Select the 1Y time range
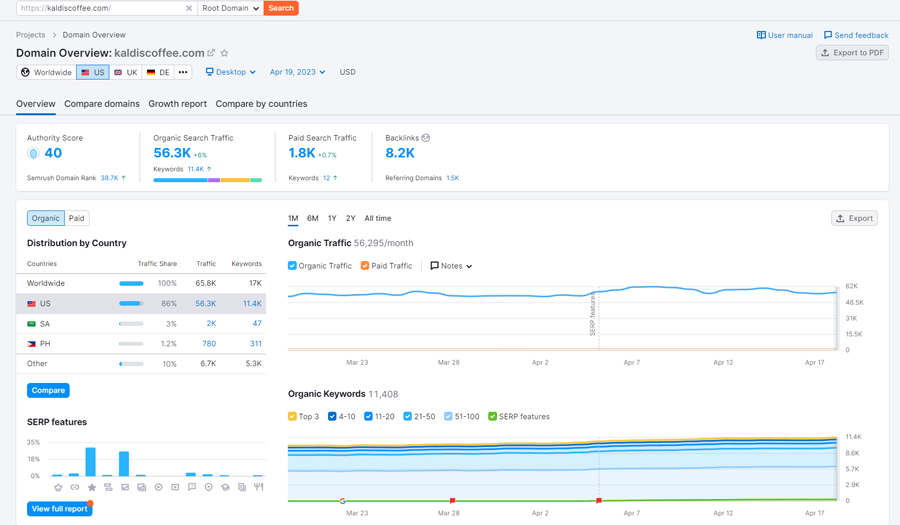900x525 pixels. 332,218
